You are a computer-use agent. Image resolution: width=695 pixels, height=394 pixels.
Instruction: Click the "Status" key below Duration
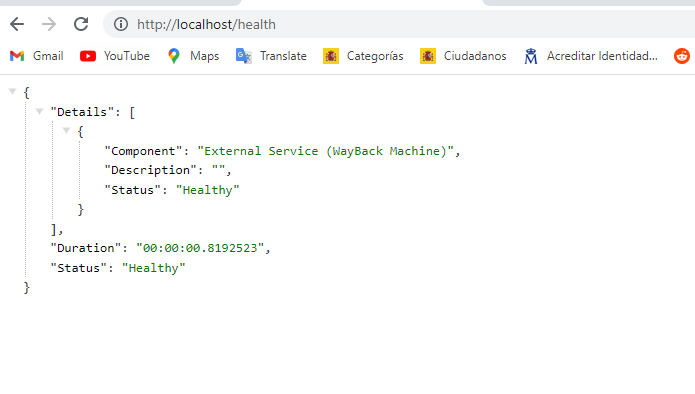coord(79,268)
